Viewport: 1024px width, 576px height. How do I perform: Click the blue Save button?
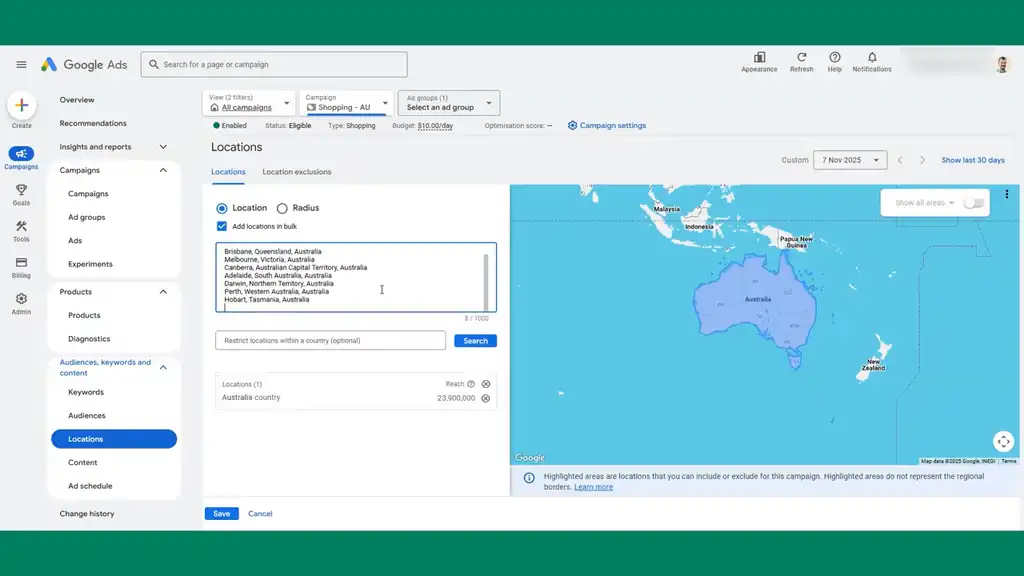tap(221, 514)
